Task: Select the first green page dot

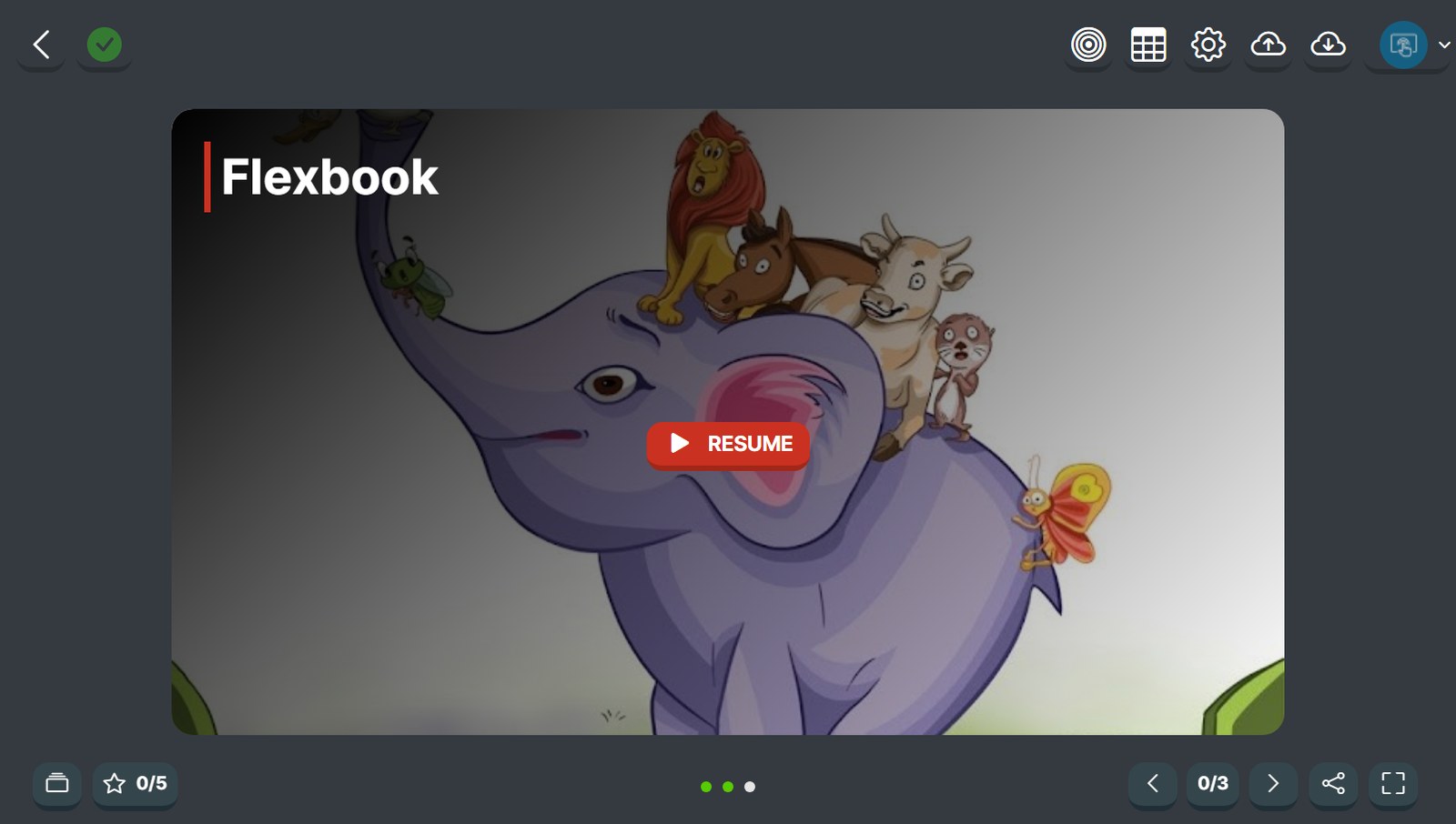Action: [x=706, y=787]
